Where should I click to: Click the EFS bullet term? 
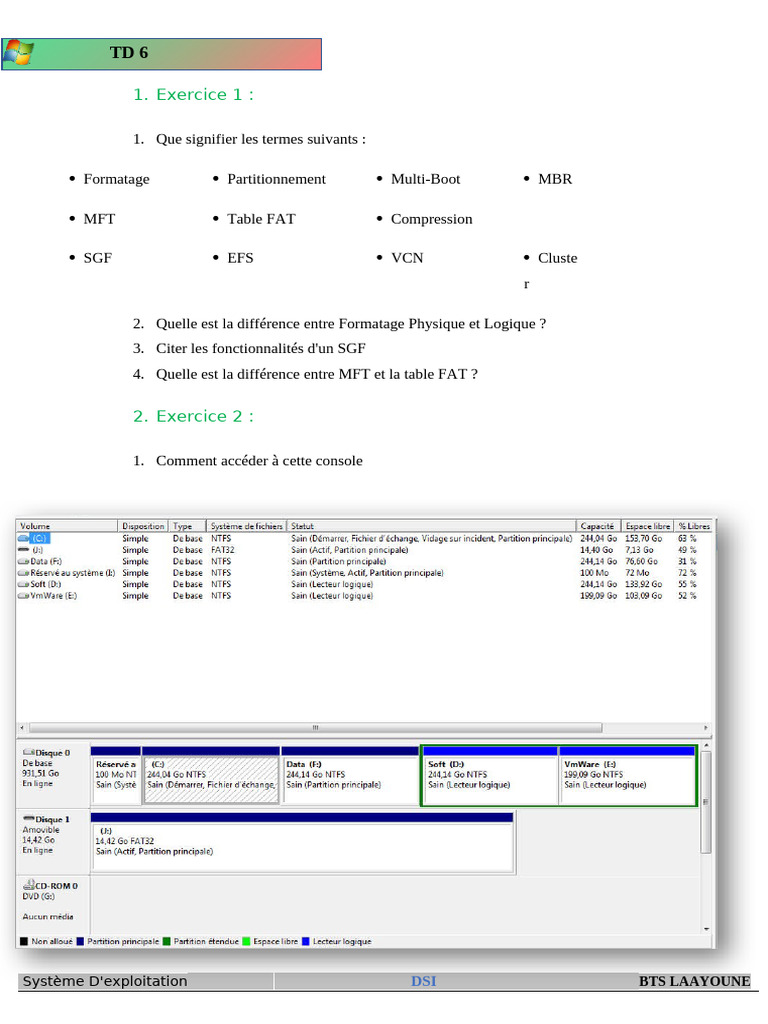[x=240, y=258]
